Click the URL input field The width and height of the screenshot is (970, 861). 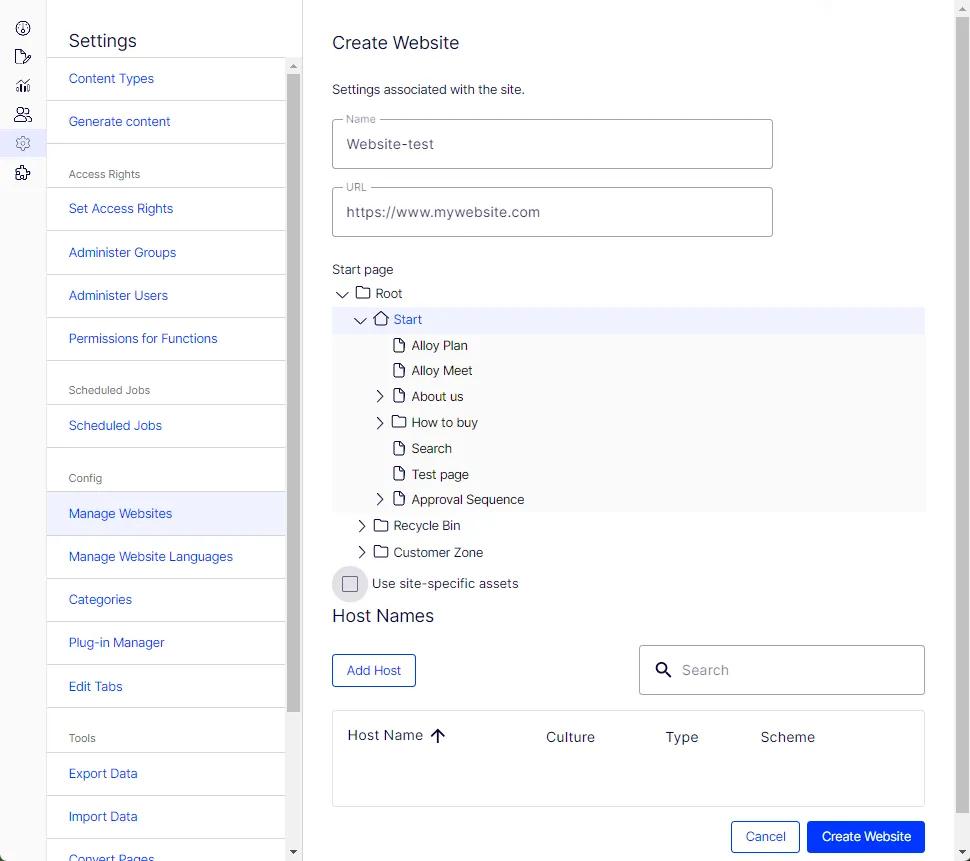(552, 212)
